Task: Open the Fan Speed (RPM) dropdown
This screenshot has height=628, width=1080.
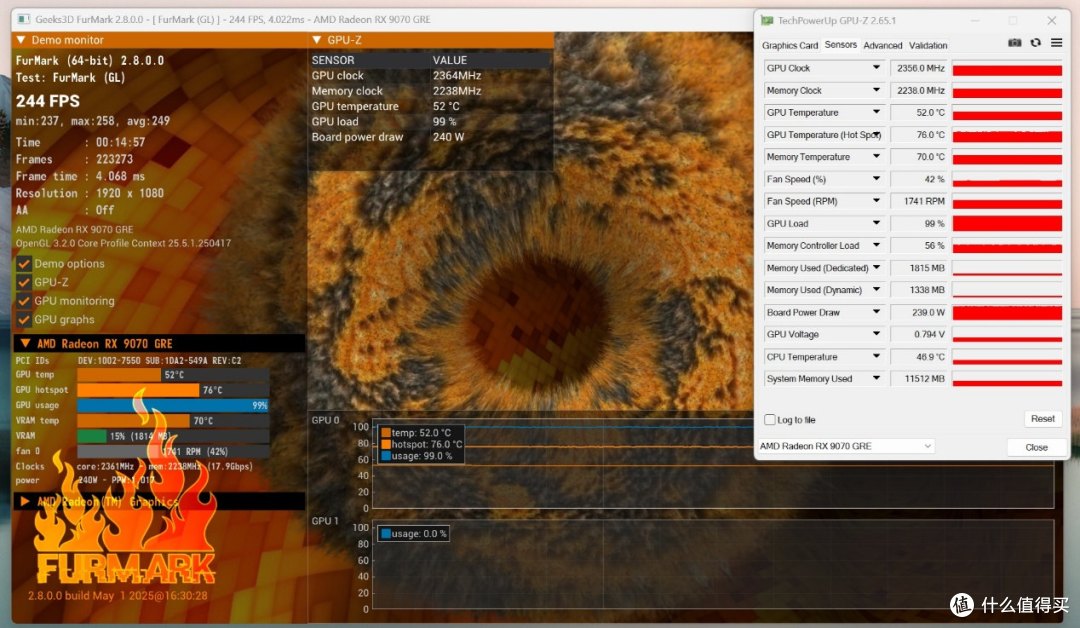Action: point(876,200)
